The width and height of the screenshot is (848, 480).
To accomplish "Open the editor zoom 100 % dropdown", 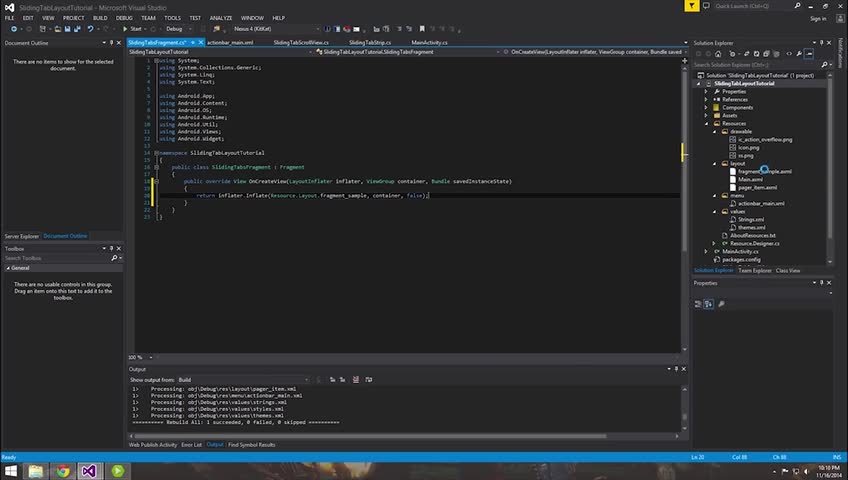I will point(141,357).
